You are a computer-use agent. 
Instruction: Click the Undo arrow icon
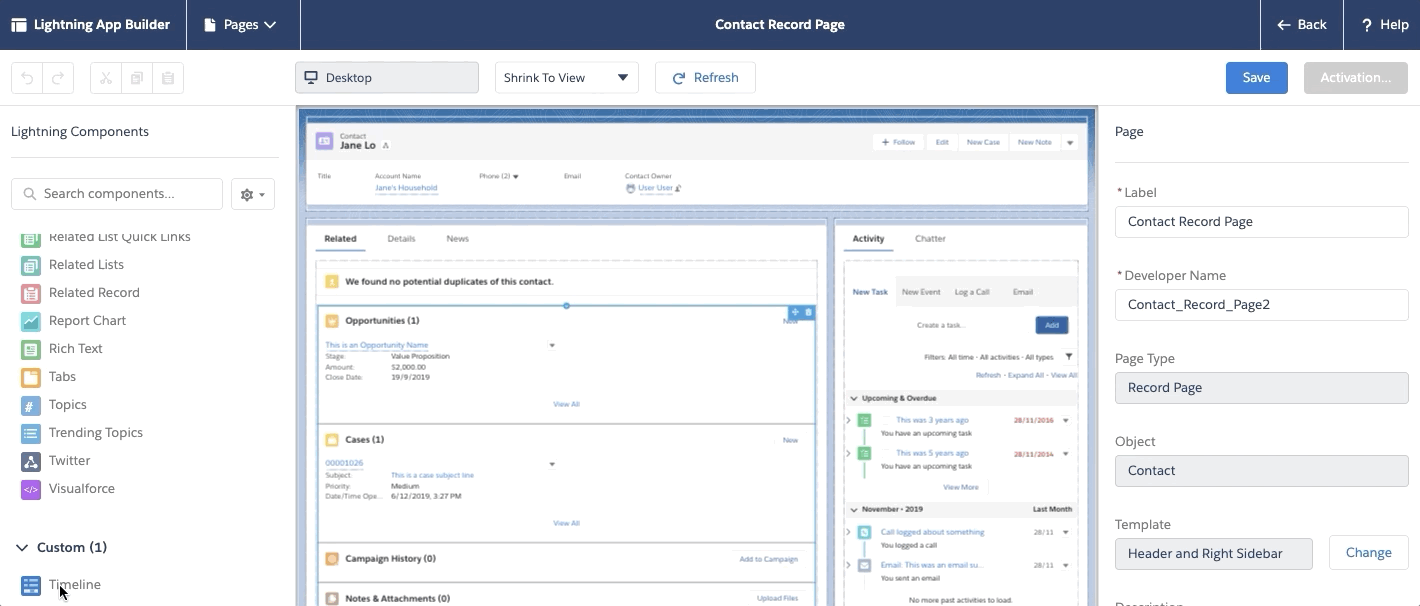(x=27, y=78)
